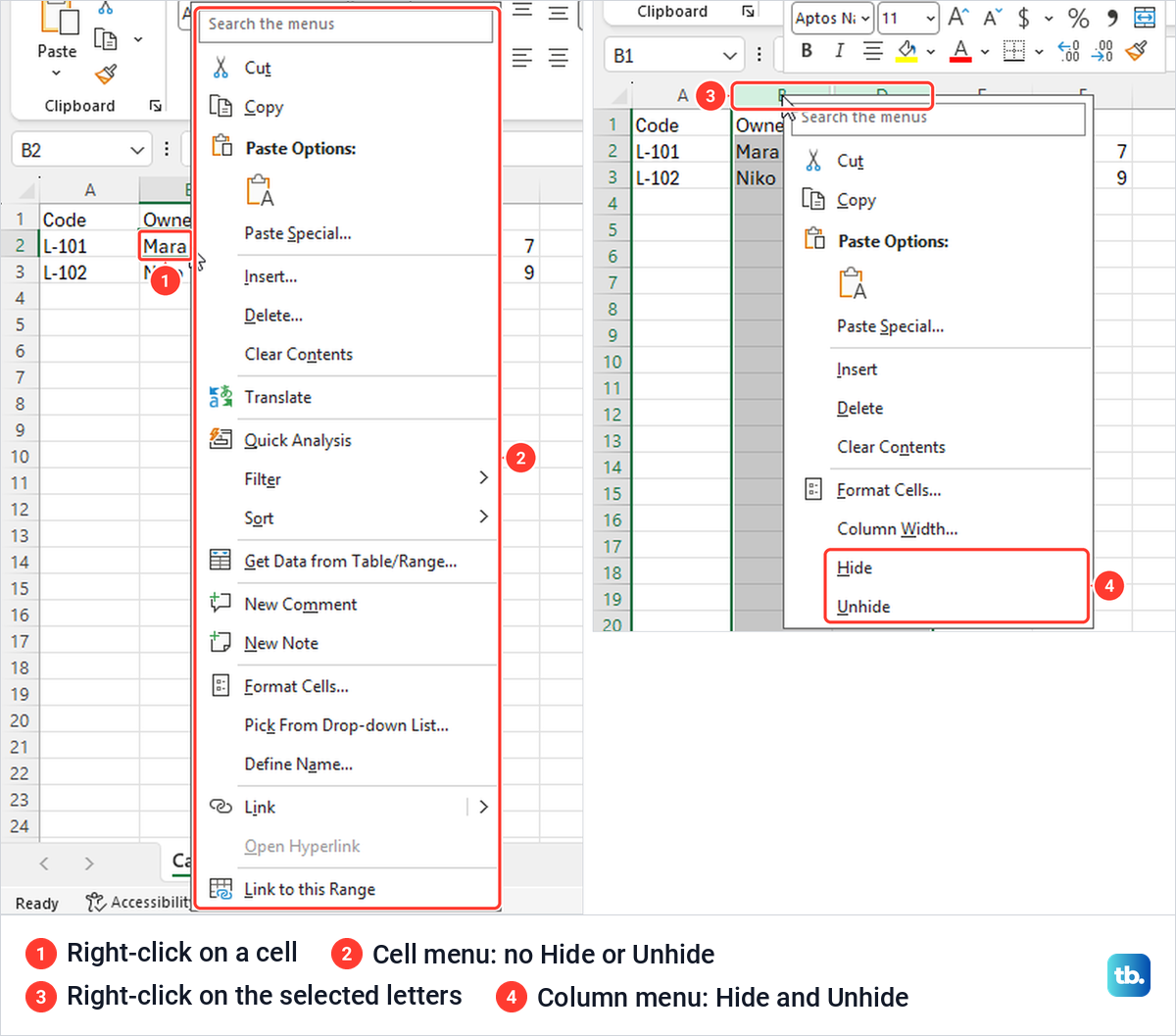Open Clipboard dialog launcher in left window
This screenshot has width=1176, height=1036.
point(155,106)
